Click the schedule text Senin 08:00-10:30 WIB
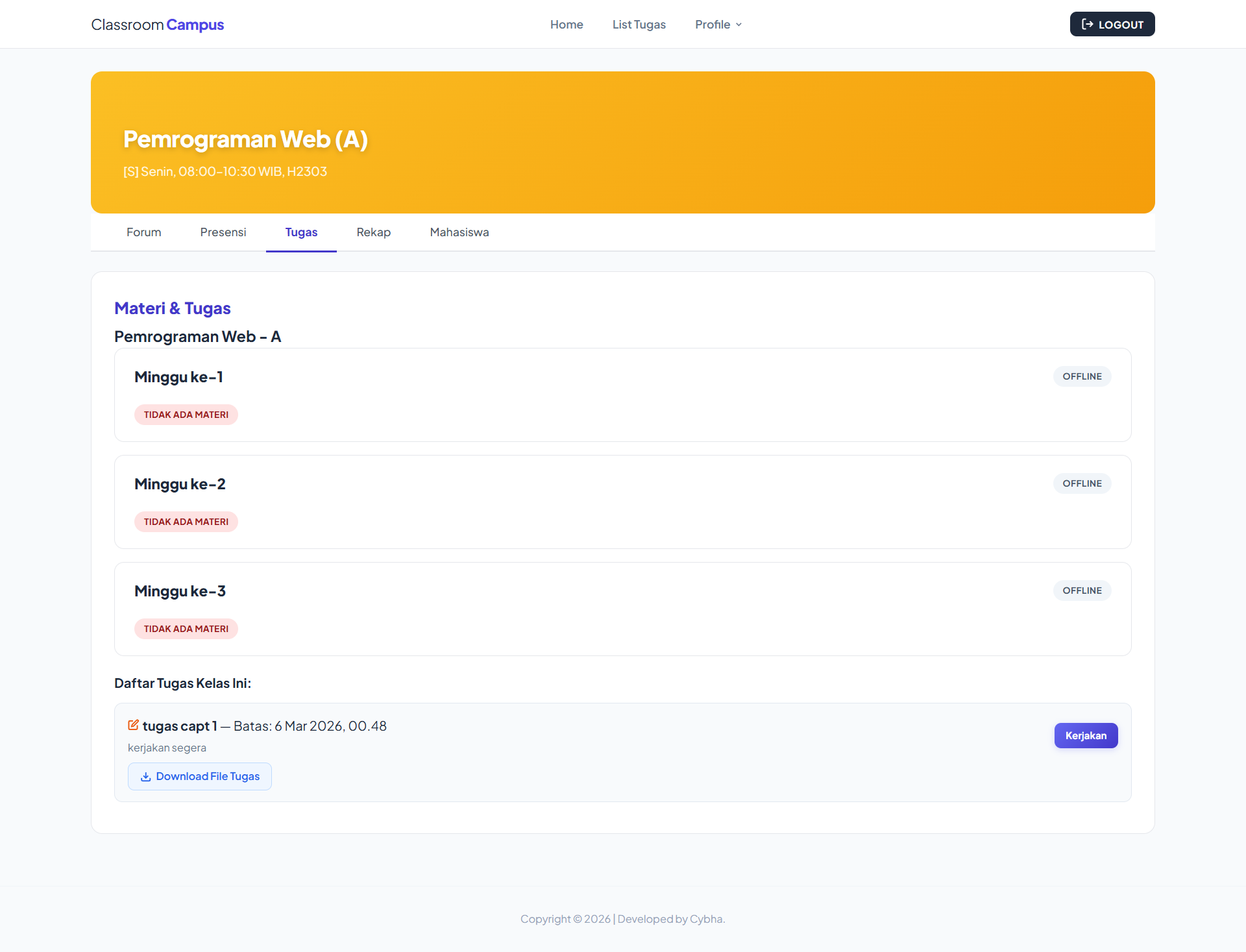 tap(225, 171)
